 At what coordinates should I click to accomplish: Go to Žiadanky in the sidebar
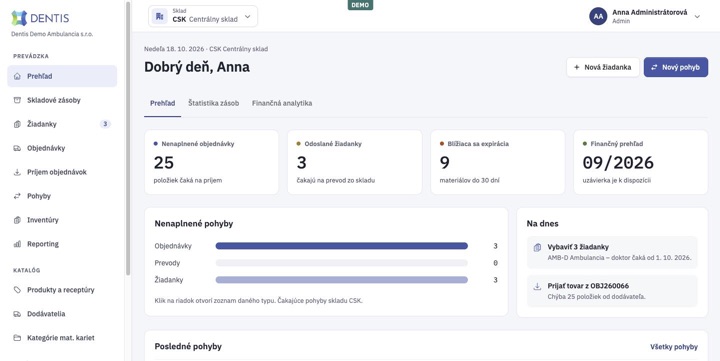click(x=62, y=124)
